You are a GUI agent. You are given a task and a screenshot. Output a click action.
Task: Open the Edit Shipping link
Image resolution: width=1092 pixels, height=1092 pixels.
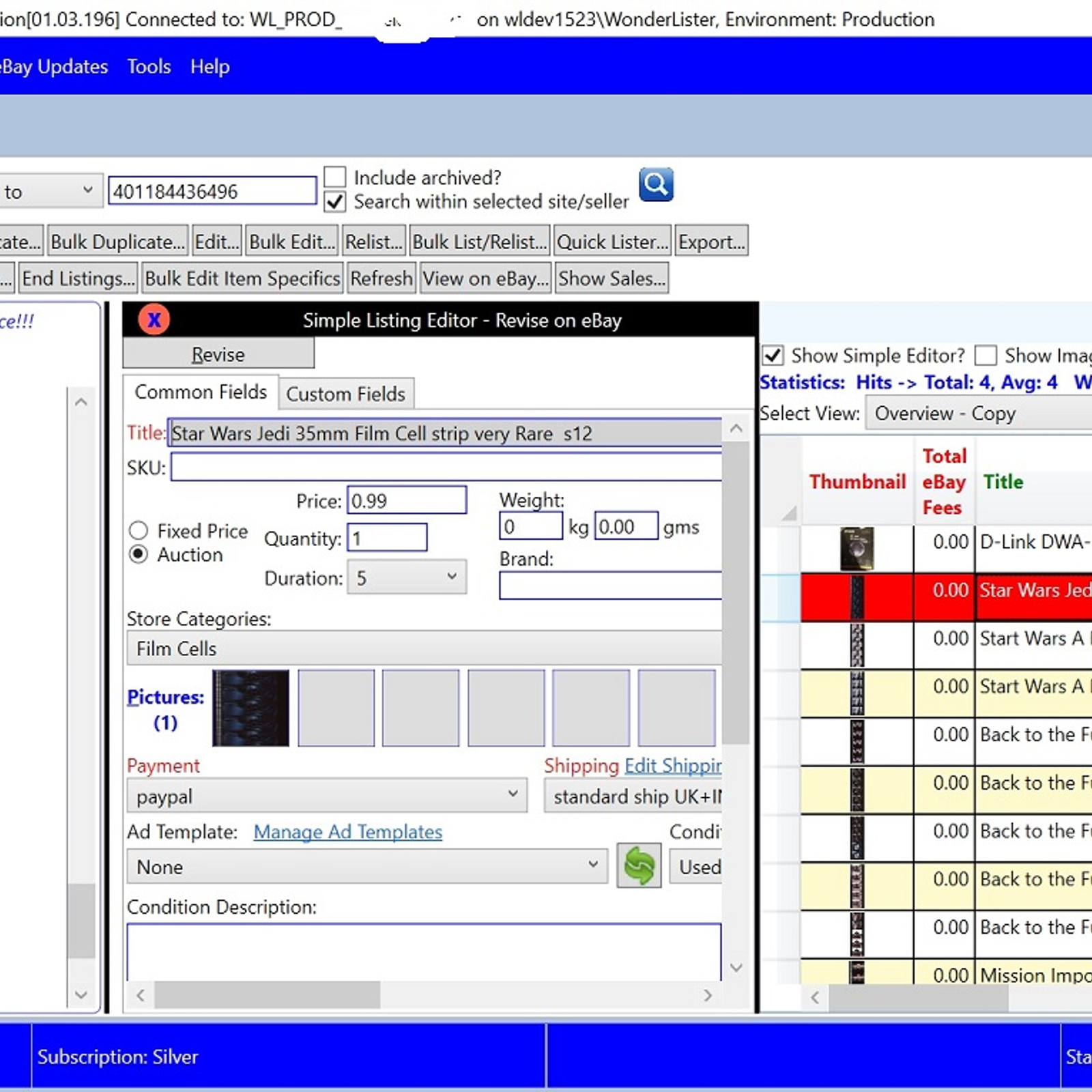click(673, 766)
